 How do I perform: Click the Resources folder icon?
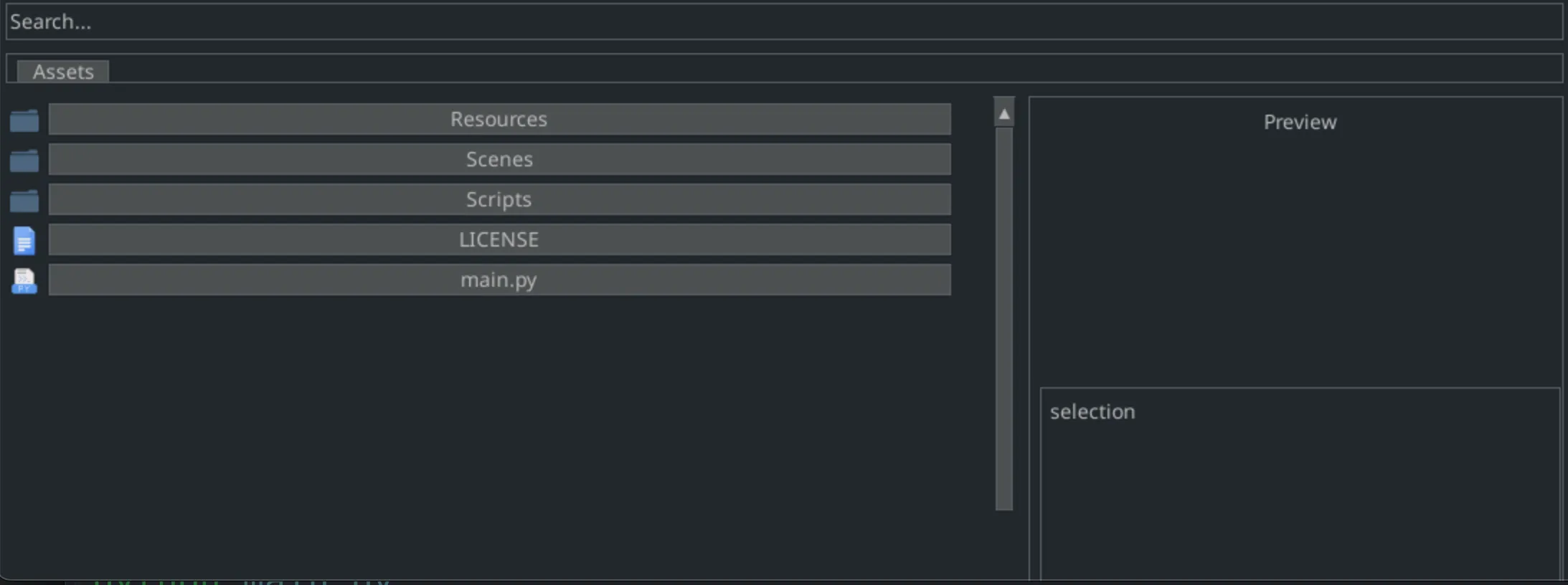[x=24, y=120]
